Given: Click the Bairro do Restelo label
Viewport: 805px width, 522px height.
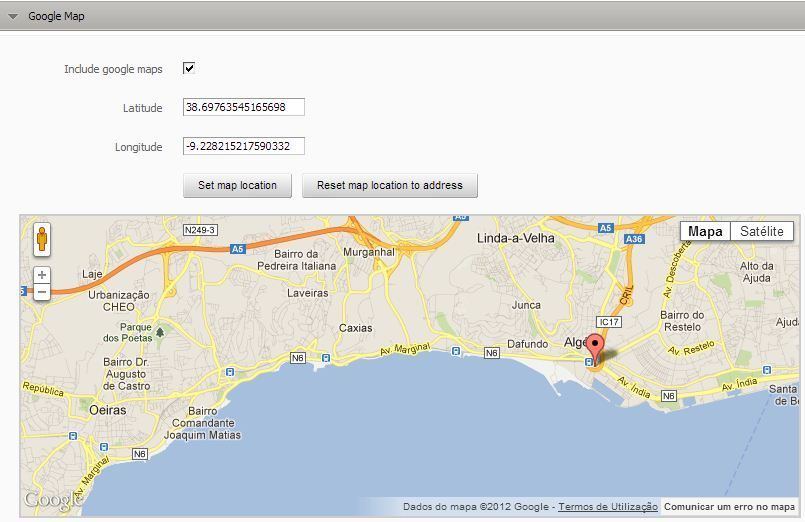Looking at the screenshot, I should [x=682, y=321].
